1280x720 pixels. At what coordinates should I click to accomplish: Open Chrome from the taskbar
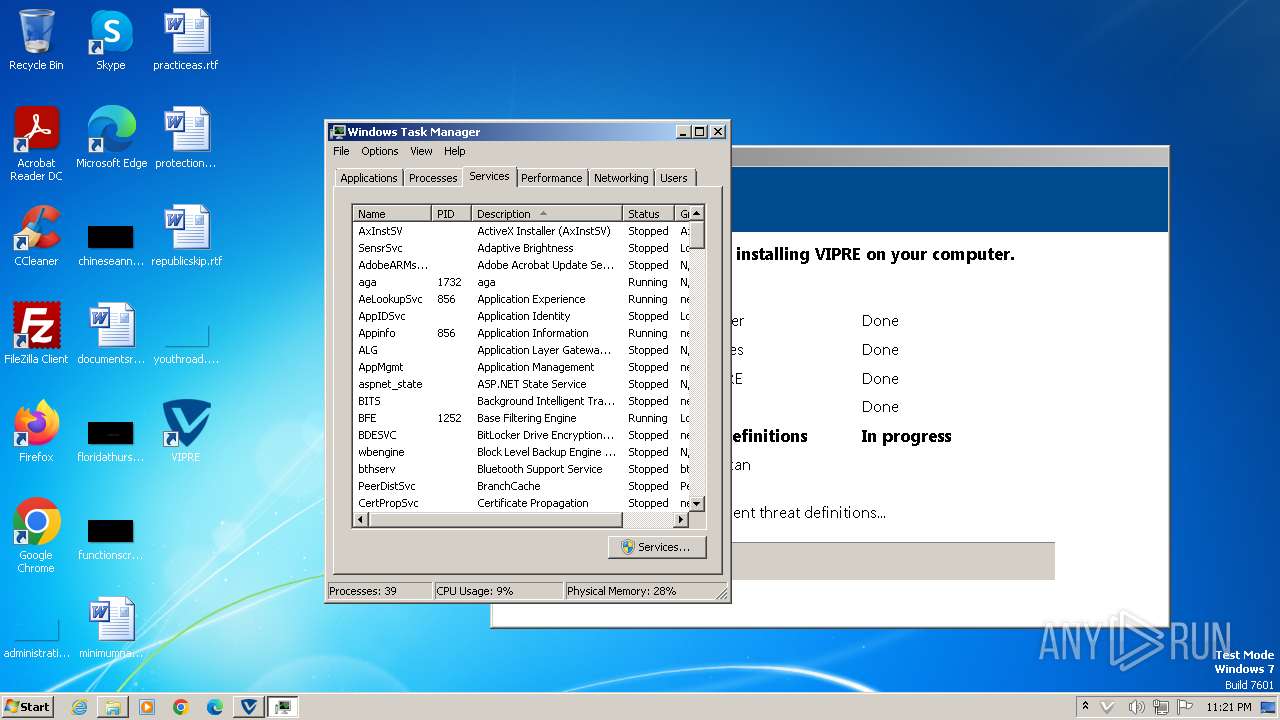181,707
